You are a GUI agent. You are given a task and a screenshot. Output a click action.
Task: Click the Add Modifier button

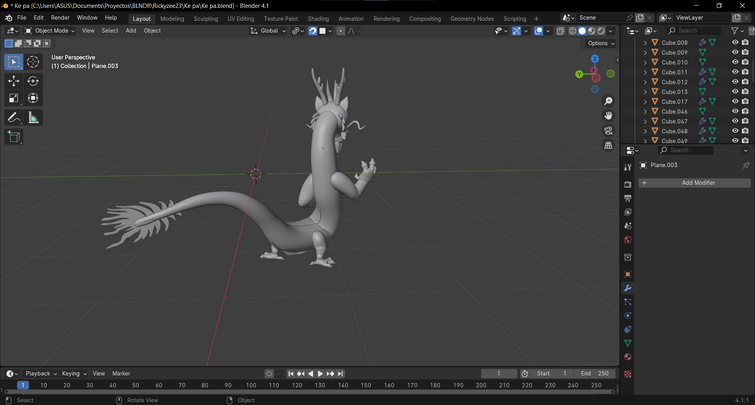(694, 183)
